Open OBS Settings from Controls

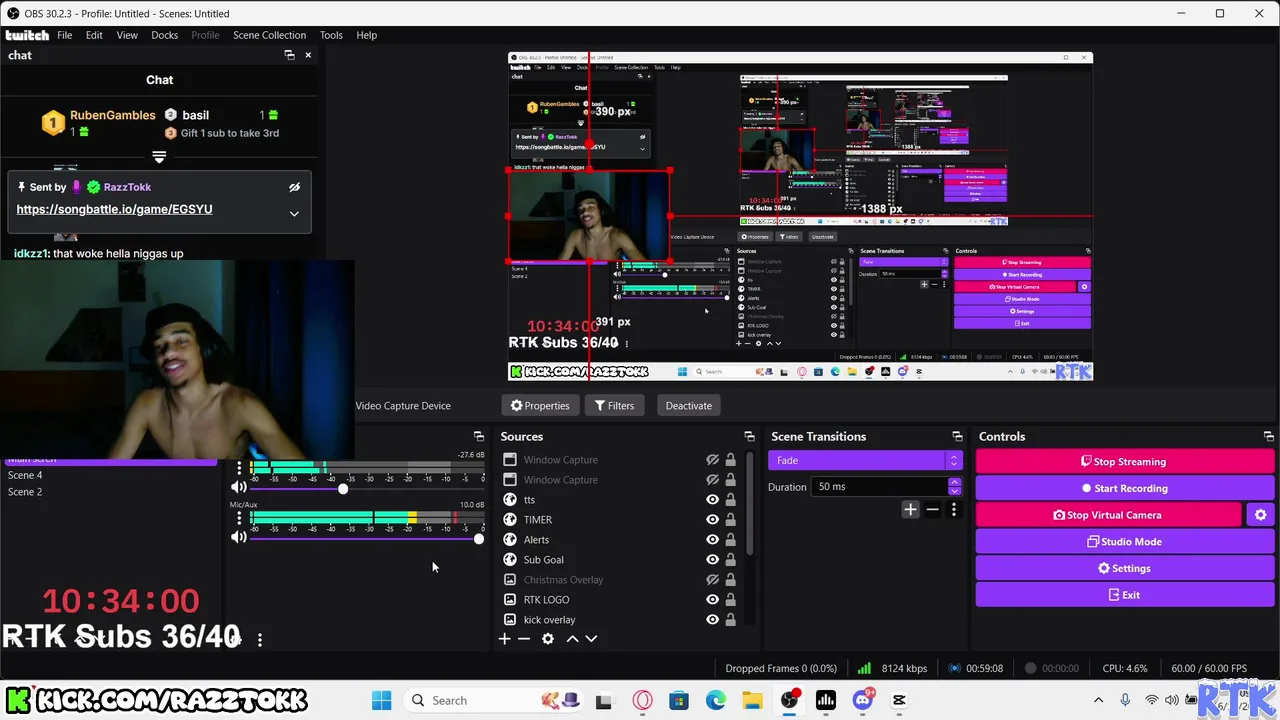(1123, 568)
